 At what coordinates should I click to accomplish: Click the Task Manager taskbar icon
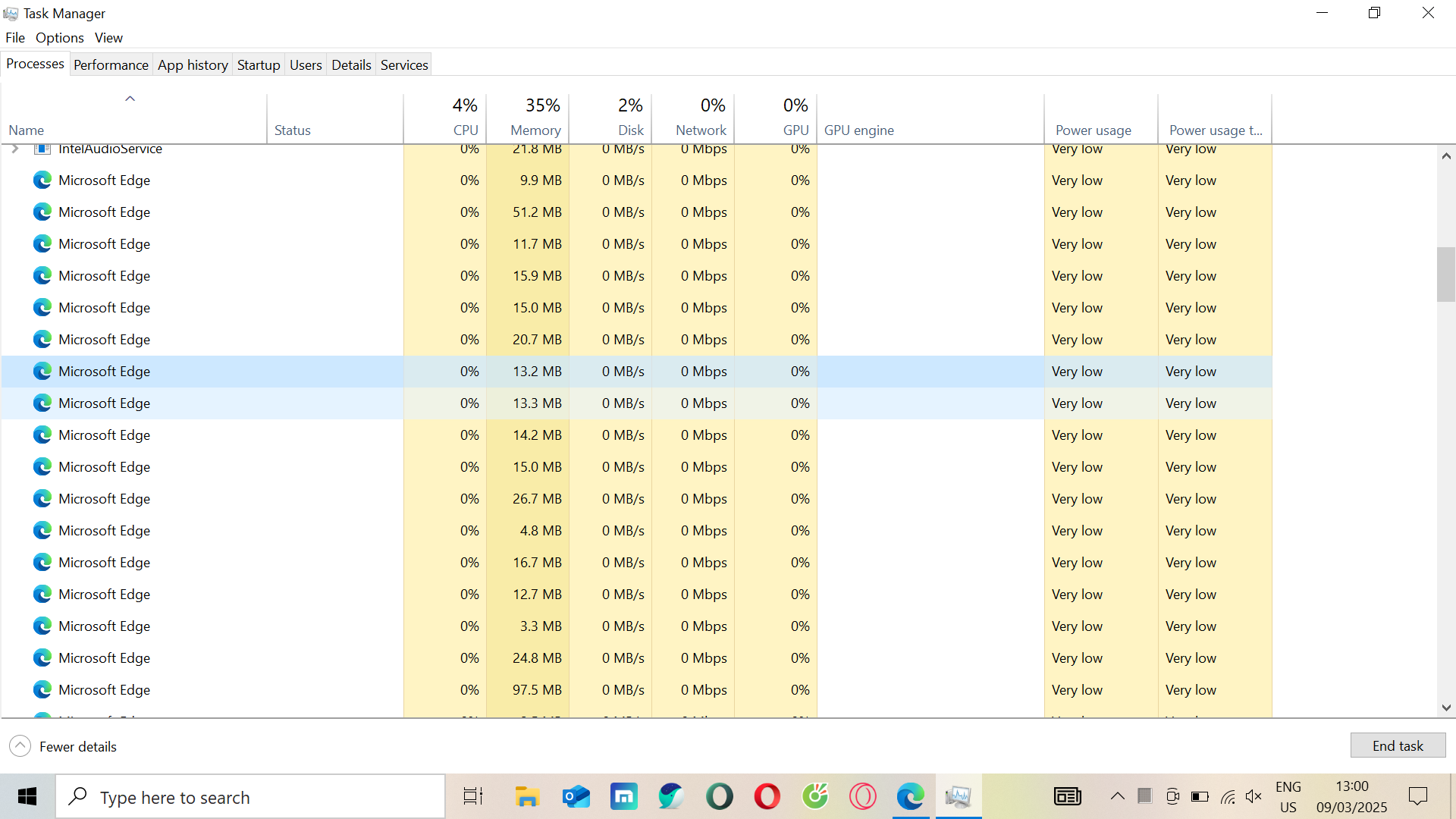click(958, 796)
